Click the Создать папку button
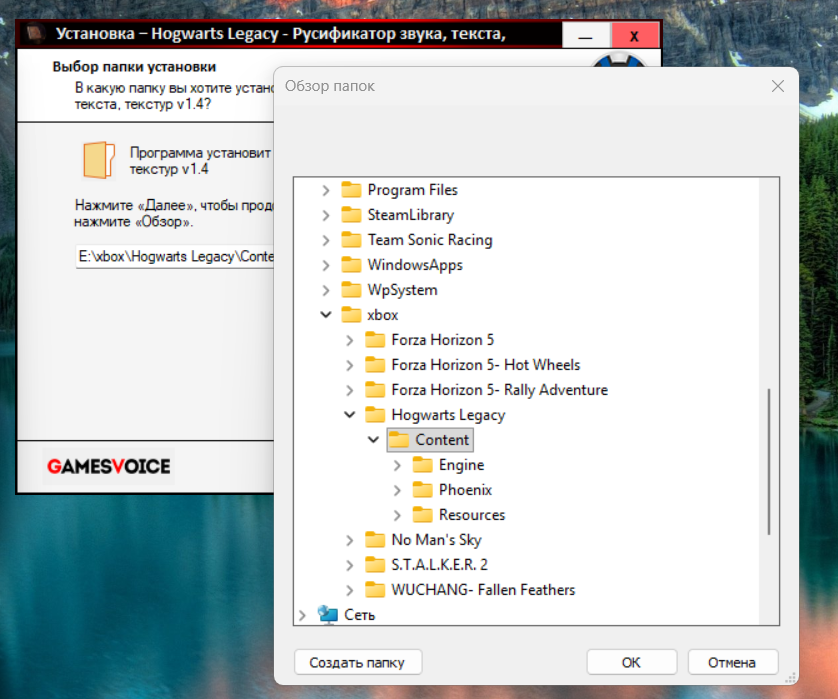Screen dimensions: 838x699 pyautogui.click(x=358, y=662)
